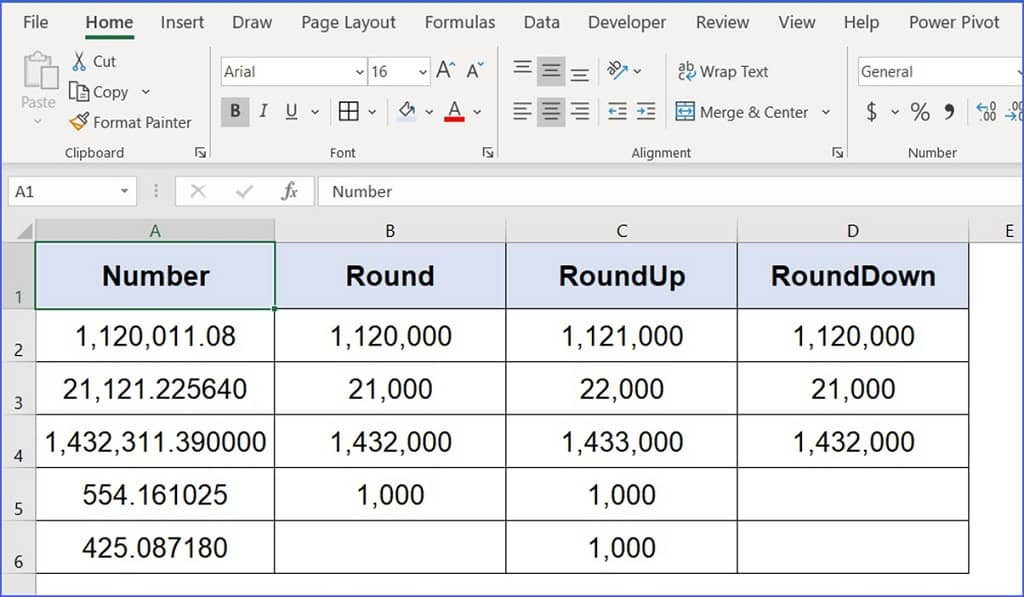Pick the red Font Color swatch
This screenshot has height=597, width=1024.
click(456, 118)
